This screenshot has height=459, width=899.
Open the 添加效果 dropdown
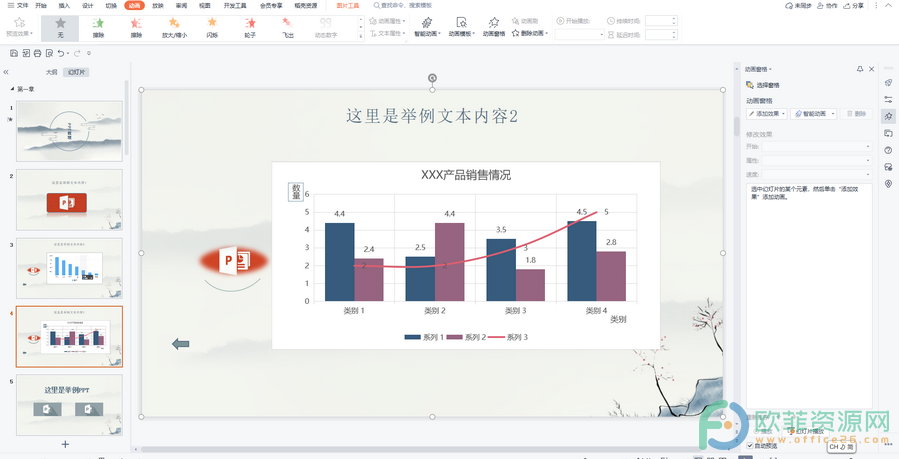click(767, 113)
